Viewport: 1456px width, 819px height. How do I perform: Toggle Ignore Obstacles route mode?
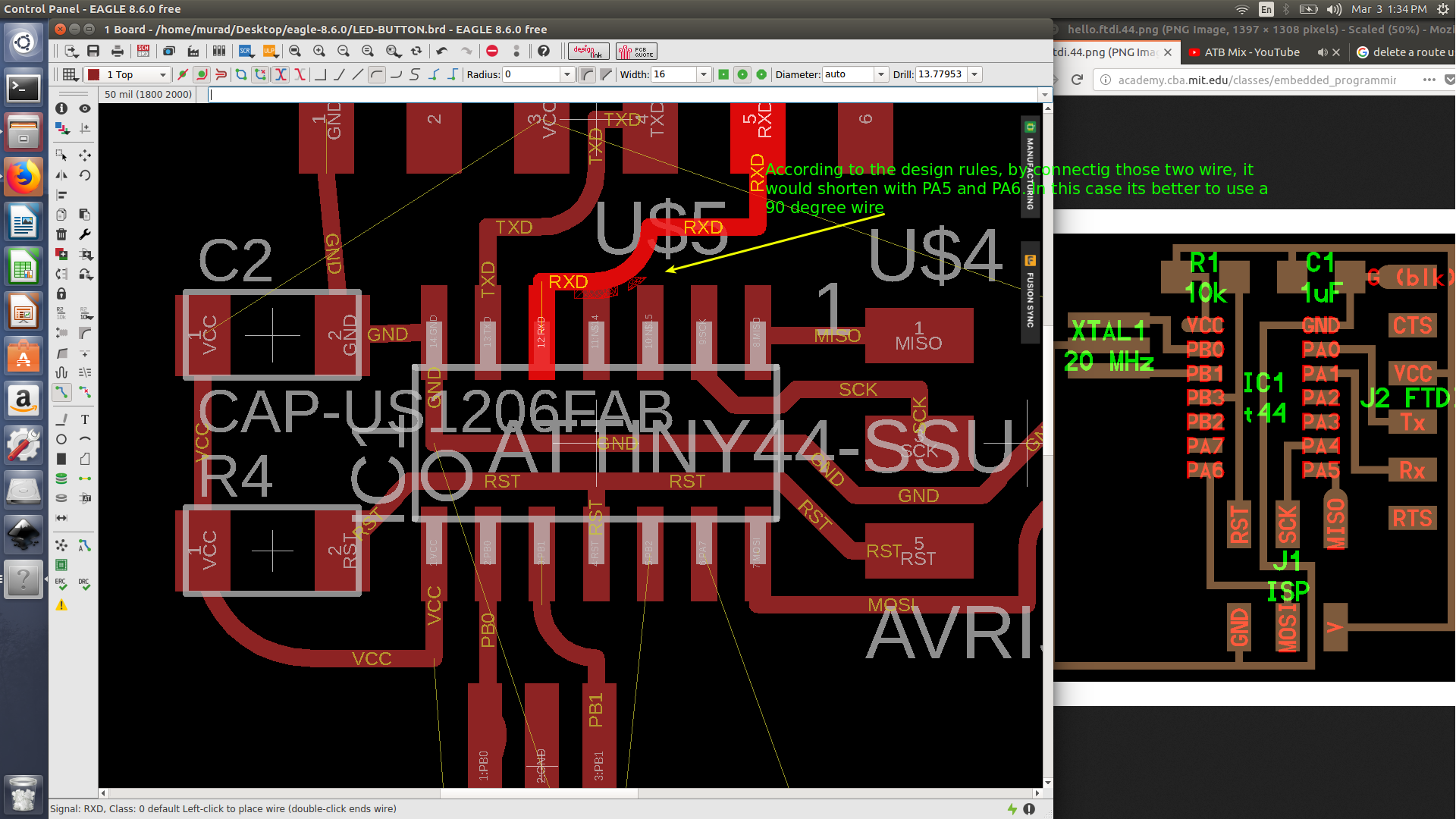click(x=182, y=74)
